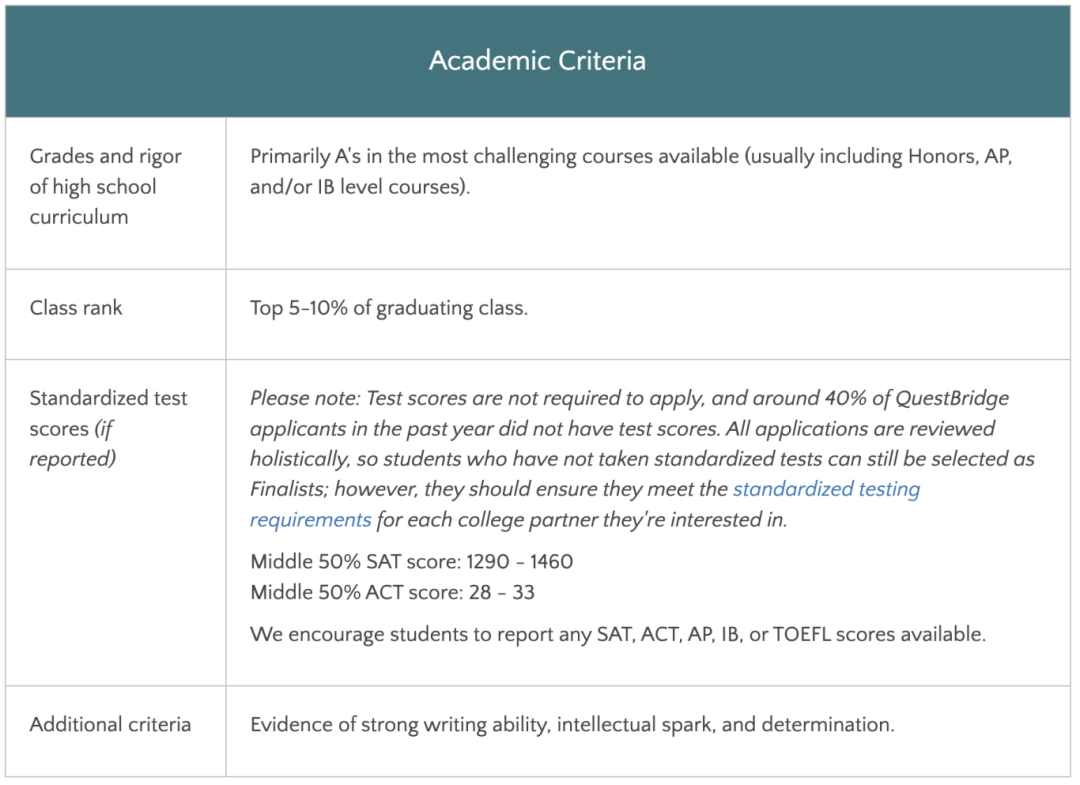
Task: Click the word TOEFL in the sentence
Action: [x=804, y=635]
